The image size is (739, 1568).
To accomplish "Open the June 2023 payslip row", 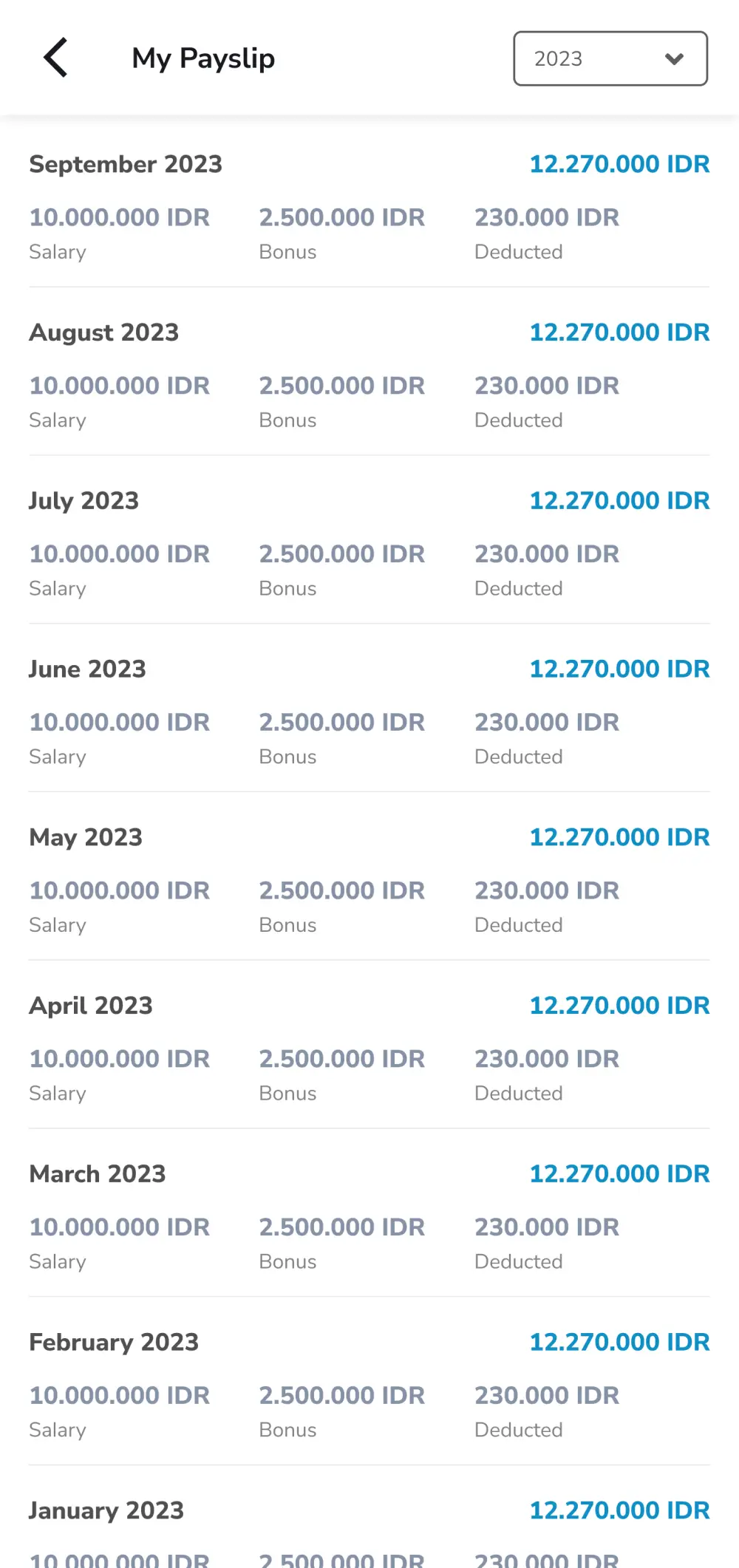I will point(88,669).
